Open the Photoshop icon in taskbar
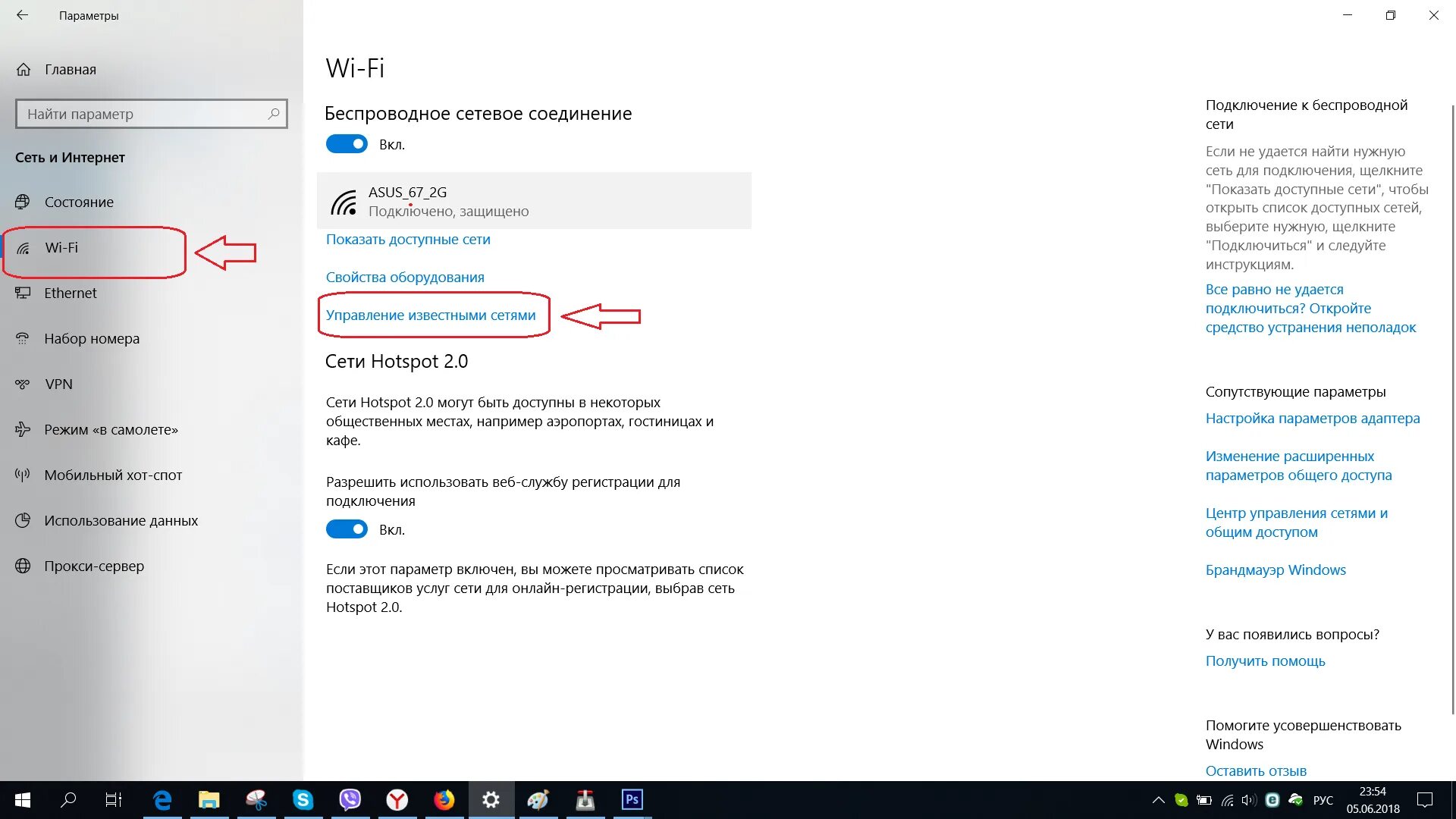This screenshot has width=1456, height=819. (x=632, y=799)
